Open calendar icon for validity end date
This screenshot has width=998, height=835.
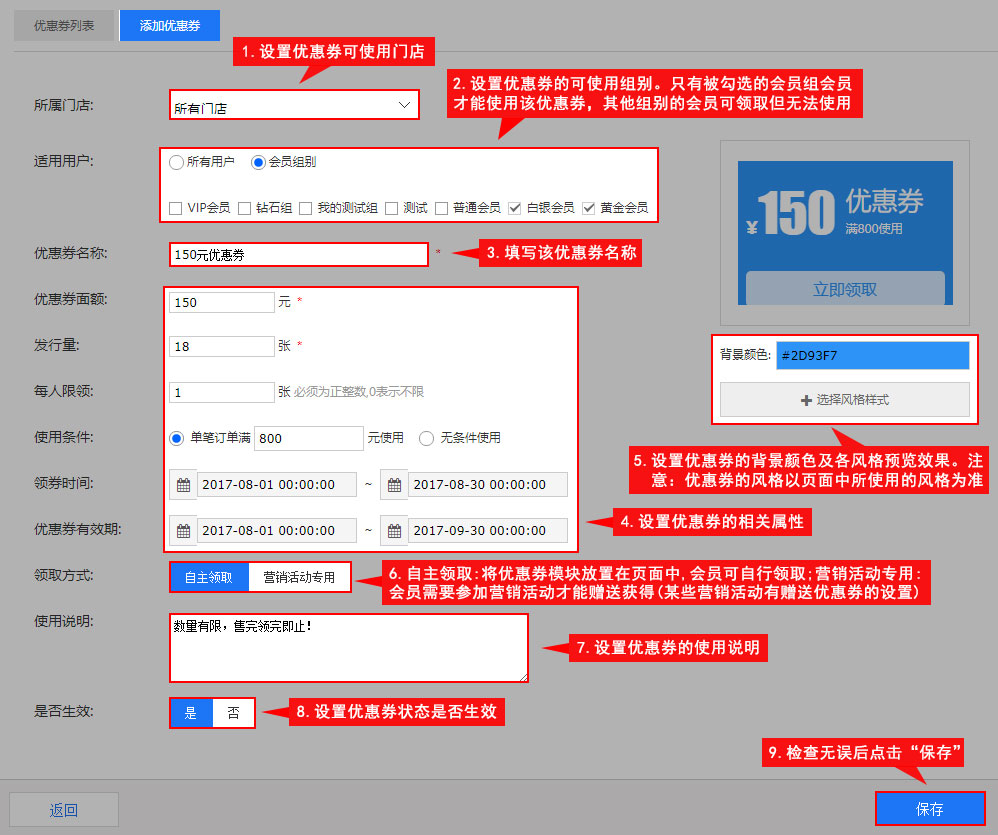(395, 531)
